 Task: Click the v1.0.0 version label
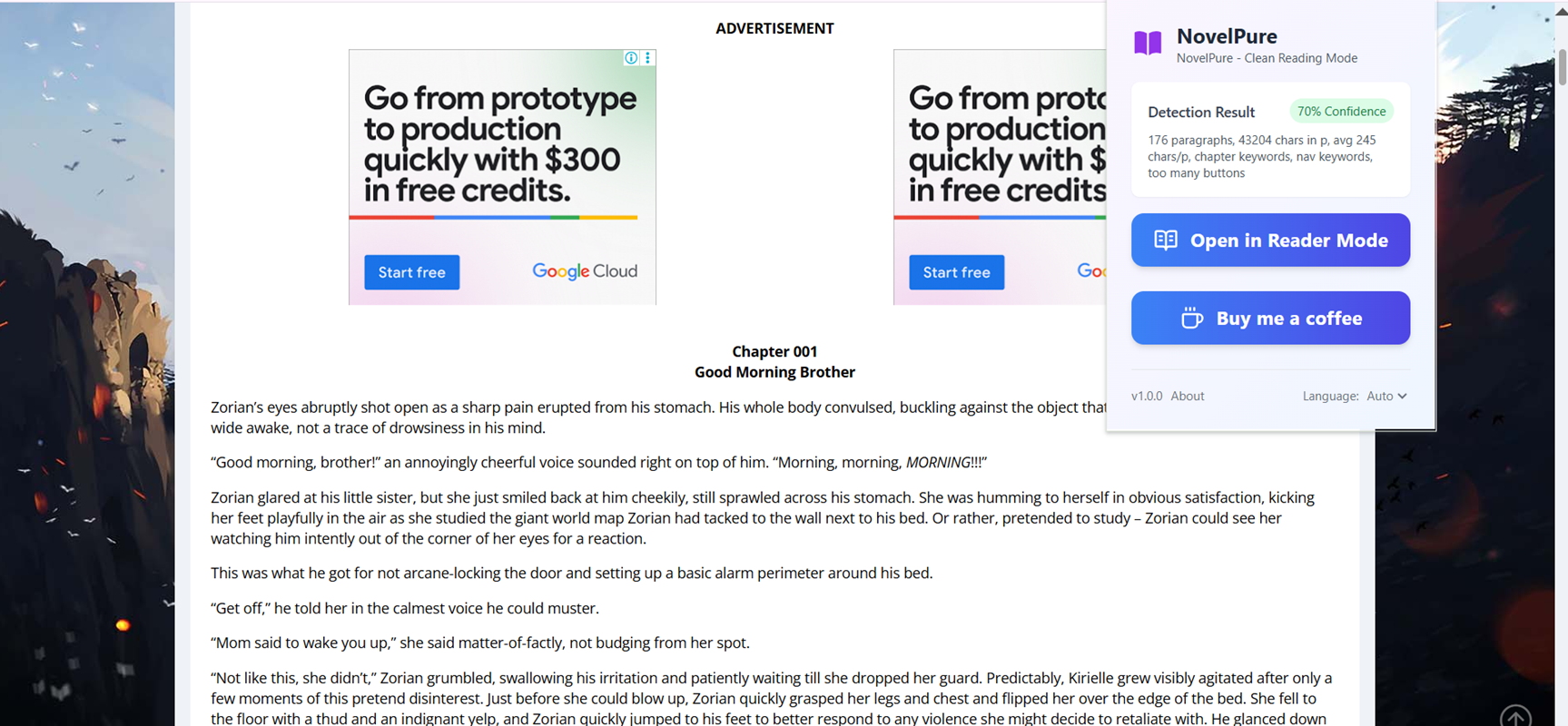click(x=1147, y=396)
